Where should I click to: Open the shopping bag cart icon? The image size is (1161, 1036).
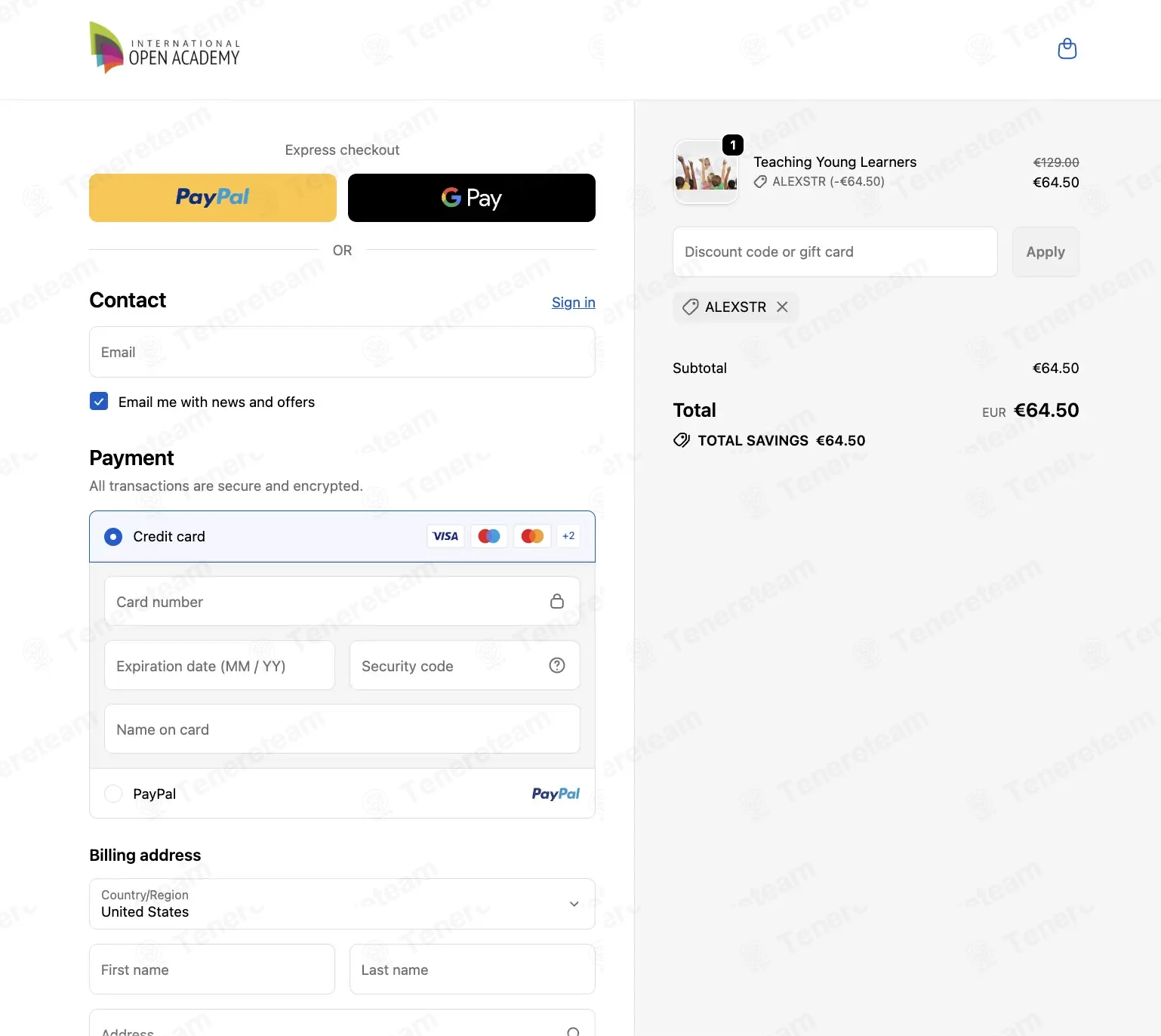tap(1067, 49)
